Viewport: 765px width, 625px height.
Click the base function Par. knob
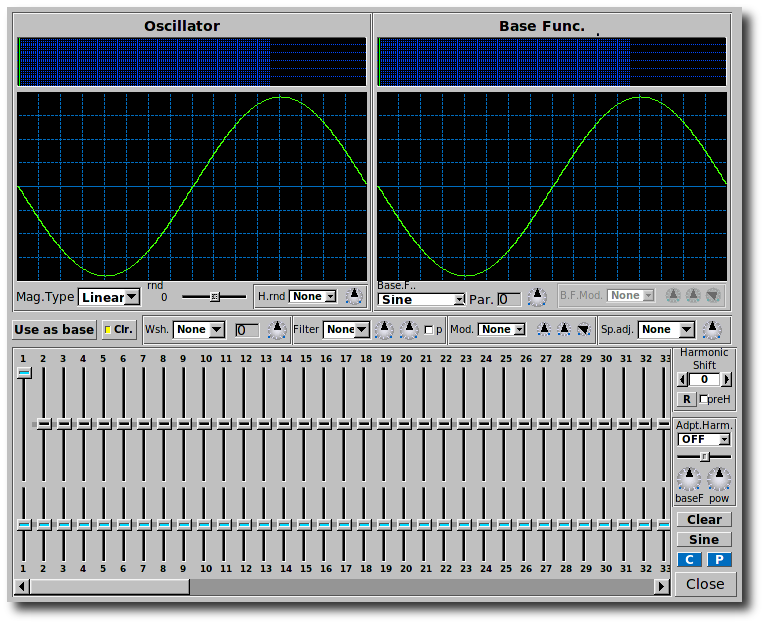537,297
